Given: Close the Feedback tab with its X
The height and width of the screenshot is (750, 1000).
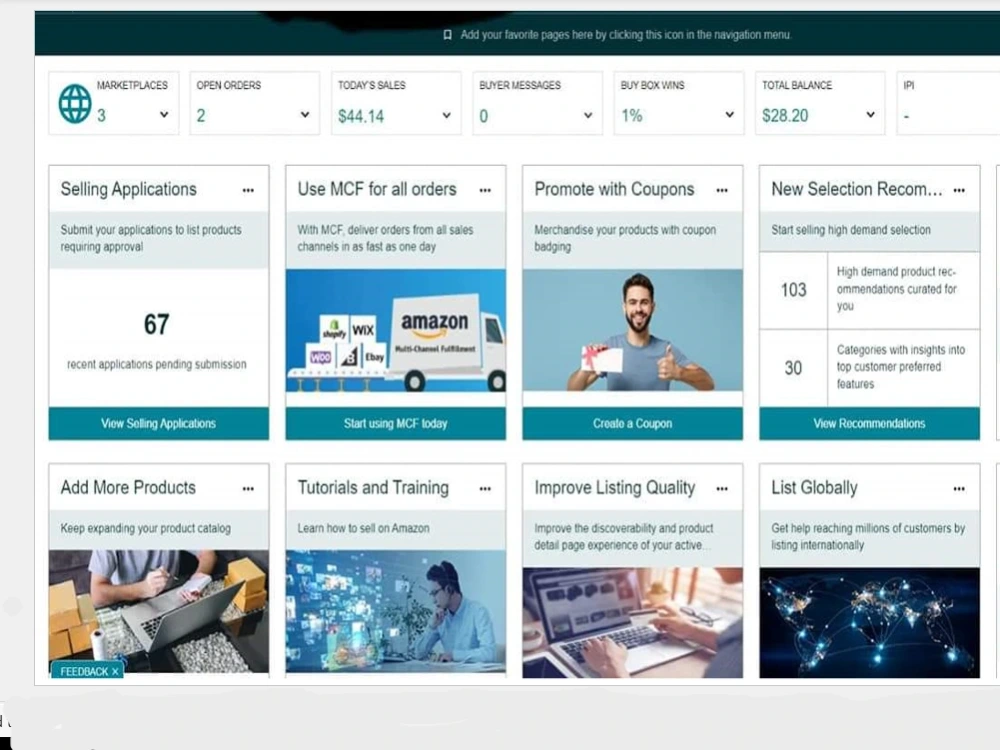Looking at the screenshot, I should click(115, 672).
